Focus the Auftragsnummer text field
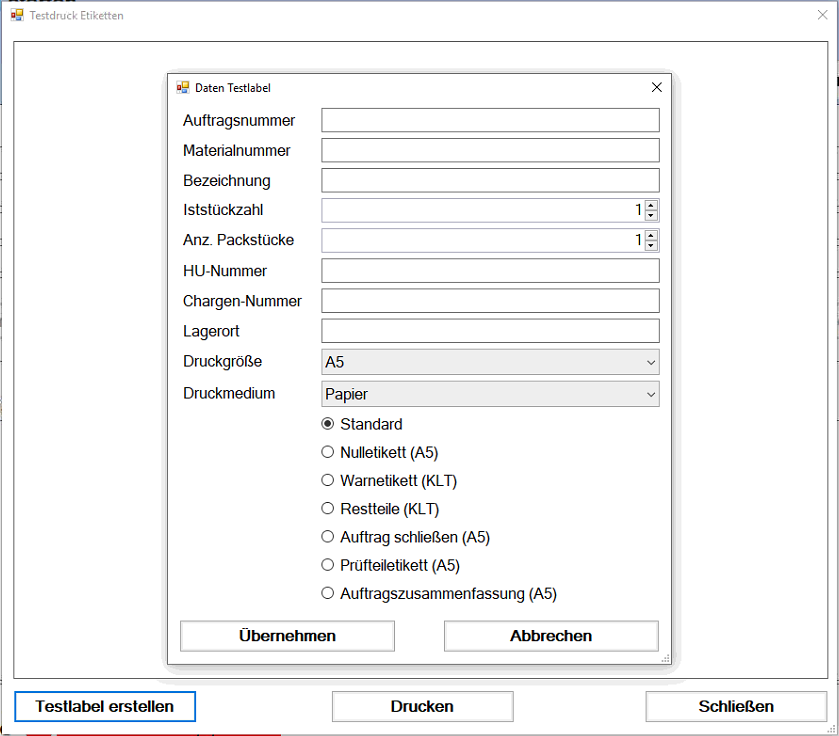This screenshot has width=839, height=736. coord(490,120)
